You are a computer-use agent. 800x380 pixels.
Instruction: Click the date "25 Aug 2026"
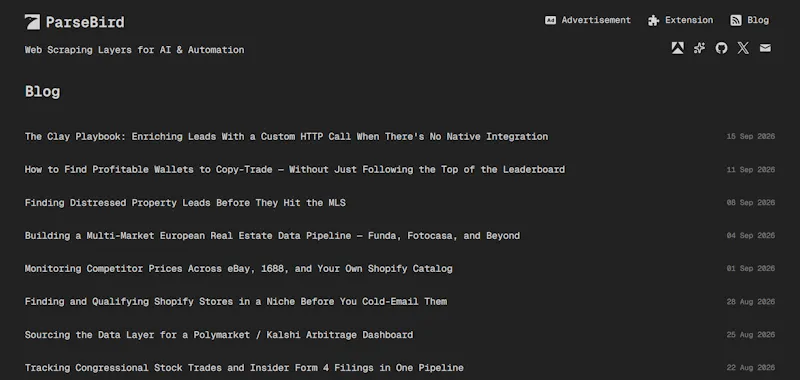click(x=751, y=335)
